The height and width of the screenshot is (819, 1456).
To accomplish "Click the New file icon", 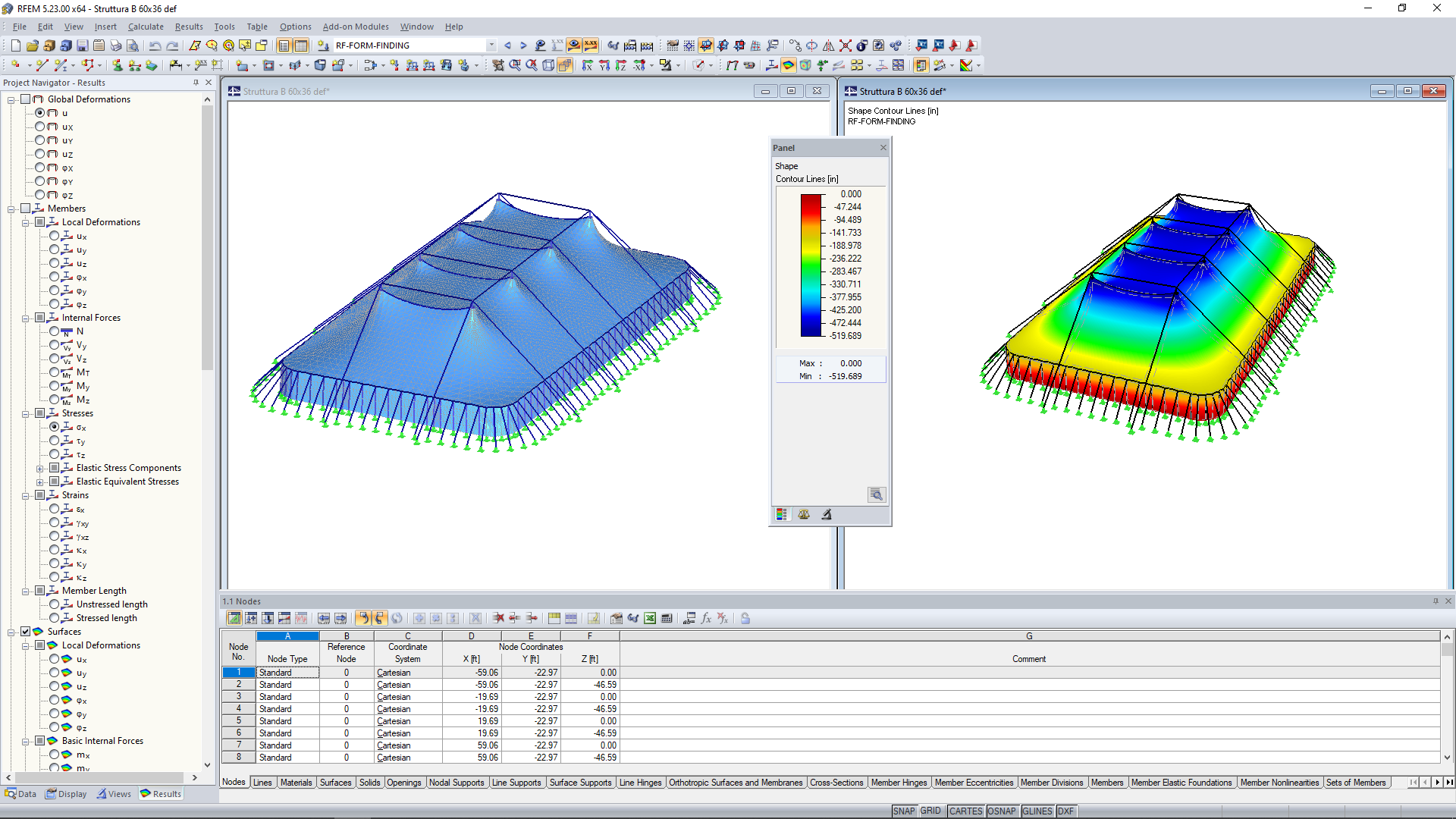I will (15, 45).
